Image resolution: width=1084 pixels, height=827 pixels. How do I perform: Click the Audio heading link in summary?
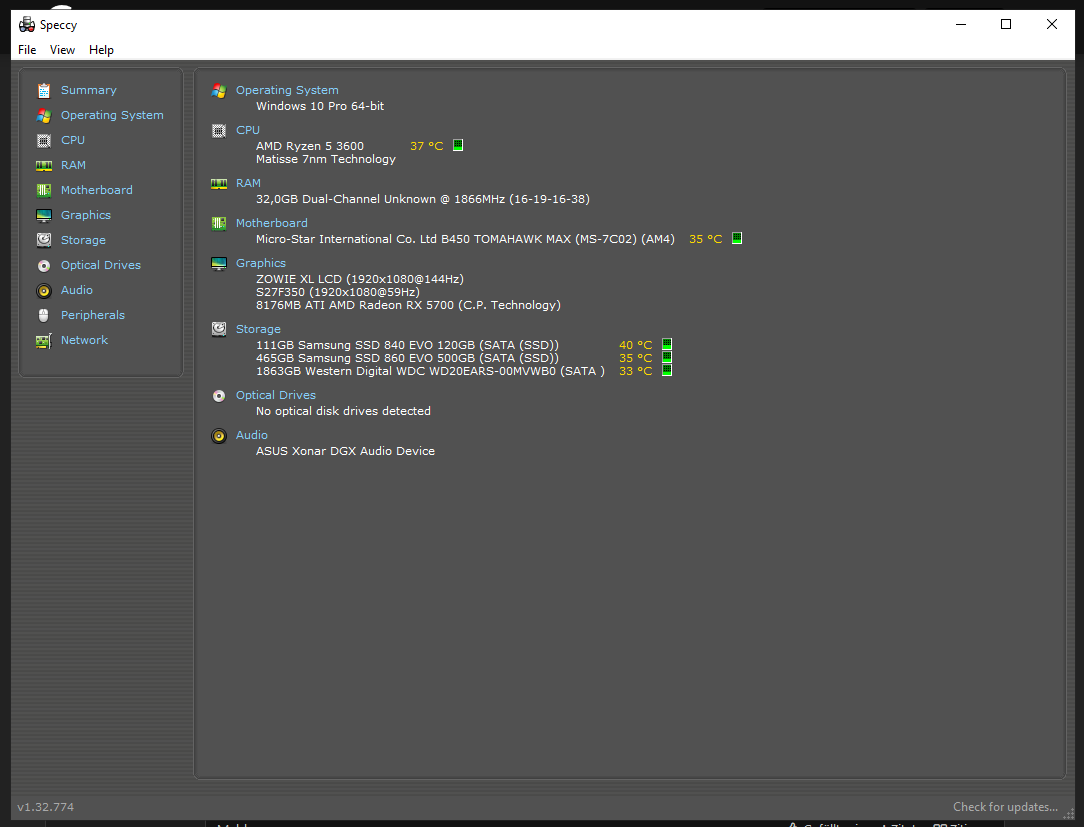252,435
